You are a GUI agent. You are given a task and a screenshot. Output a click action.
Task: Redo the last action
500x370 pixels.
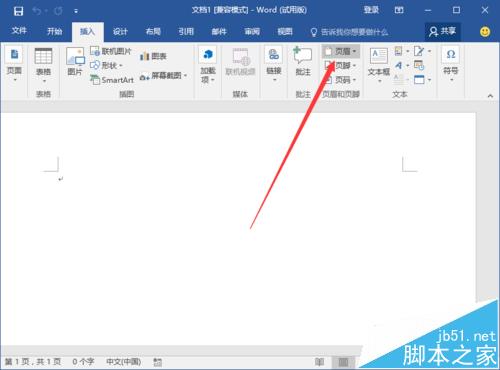pyautogui.click(x=58, y=11)
